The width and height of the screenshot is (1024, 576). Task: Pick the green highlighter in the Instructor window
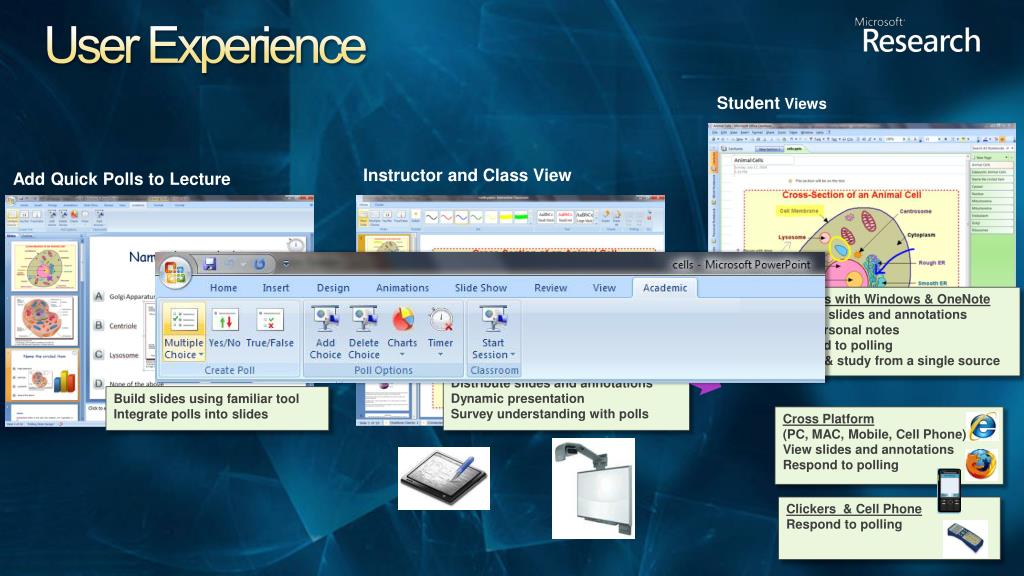pos(520,216)
